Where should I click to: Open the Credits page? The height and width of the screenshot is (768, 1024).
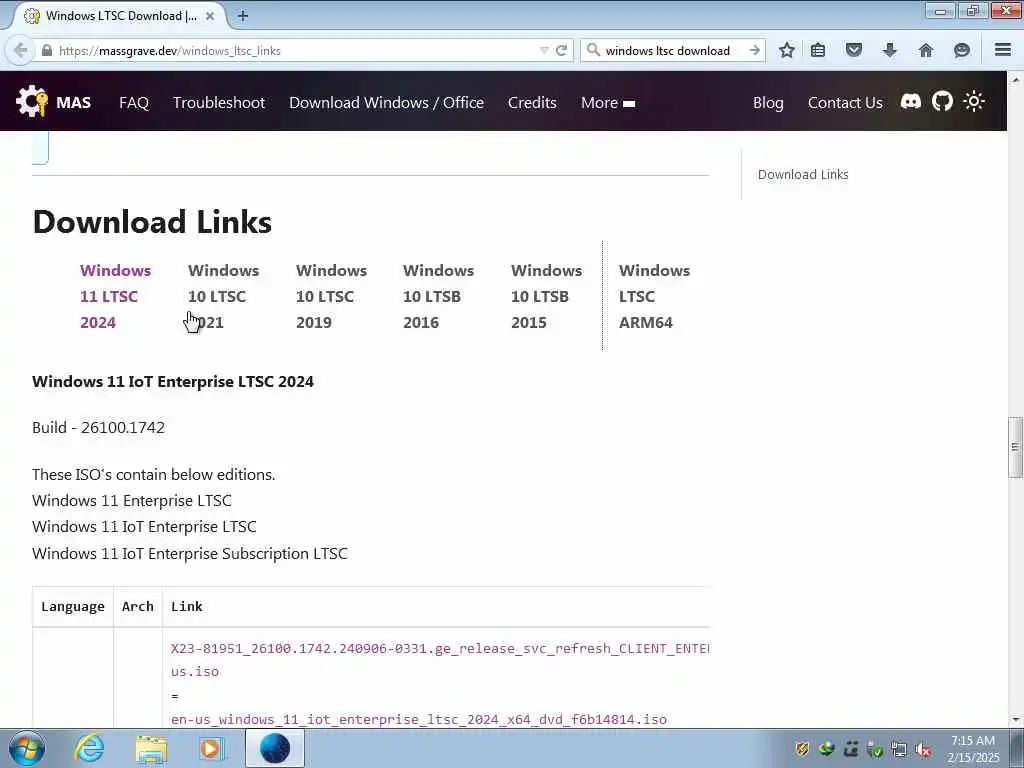pyautogui.click(x=532, y=103)
